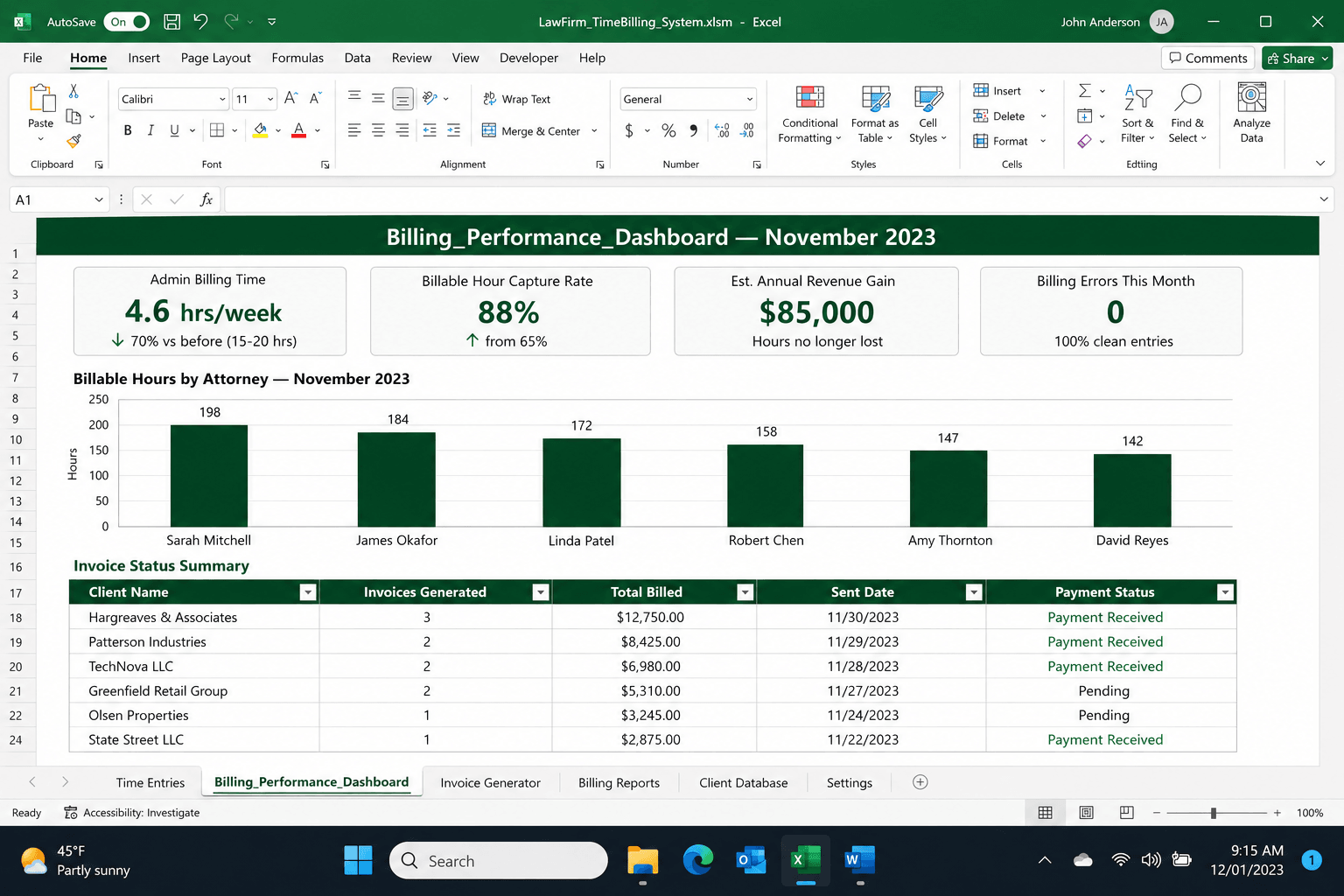Switch to Client Database sheet tab
This screenshot has width=1344, height=896.
(x=743, y=782)
